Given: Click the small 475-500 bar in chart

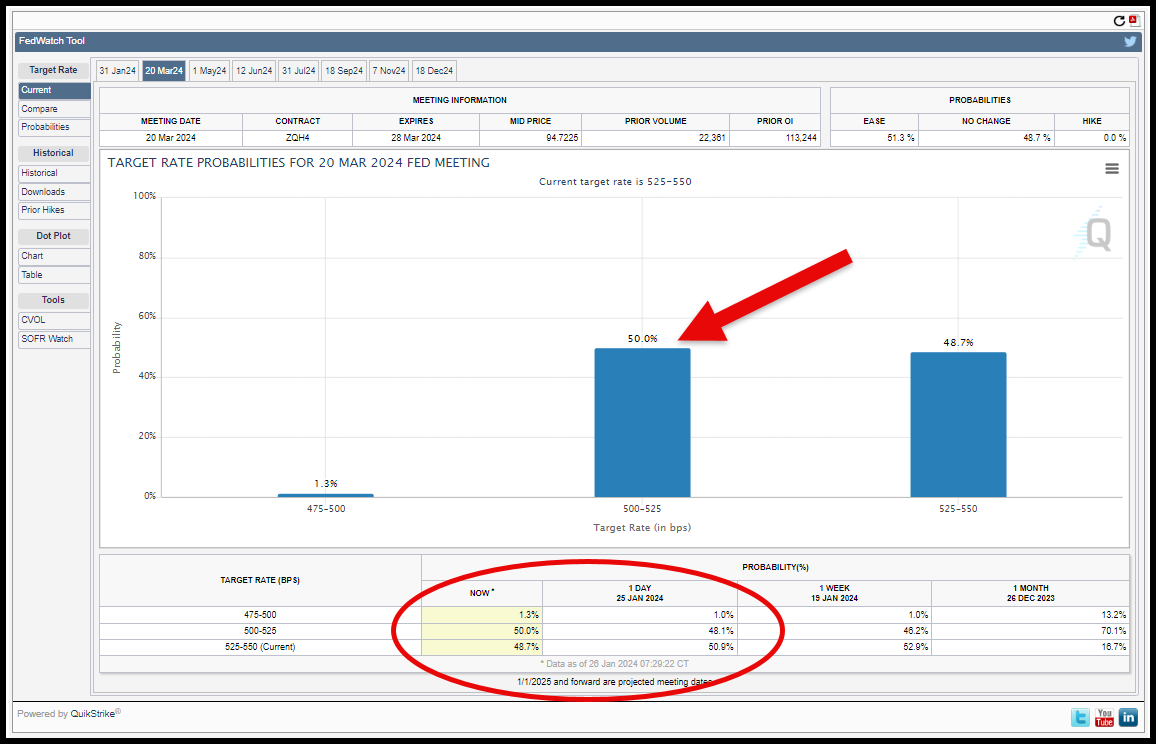Looking at the screenshot, I should pyautogui.click(x=326, y=496).
